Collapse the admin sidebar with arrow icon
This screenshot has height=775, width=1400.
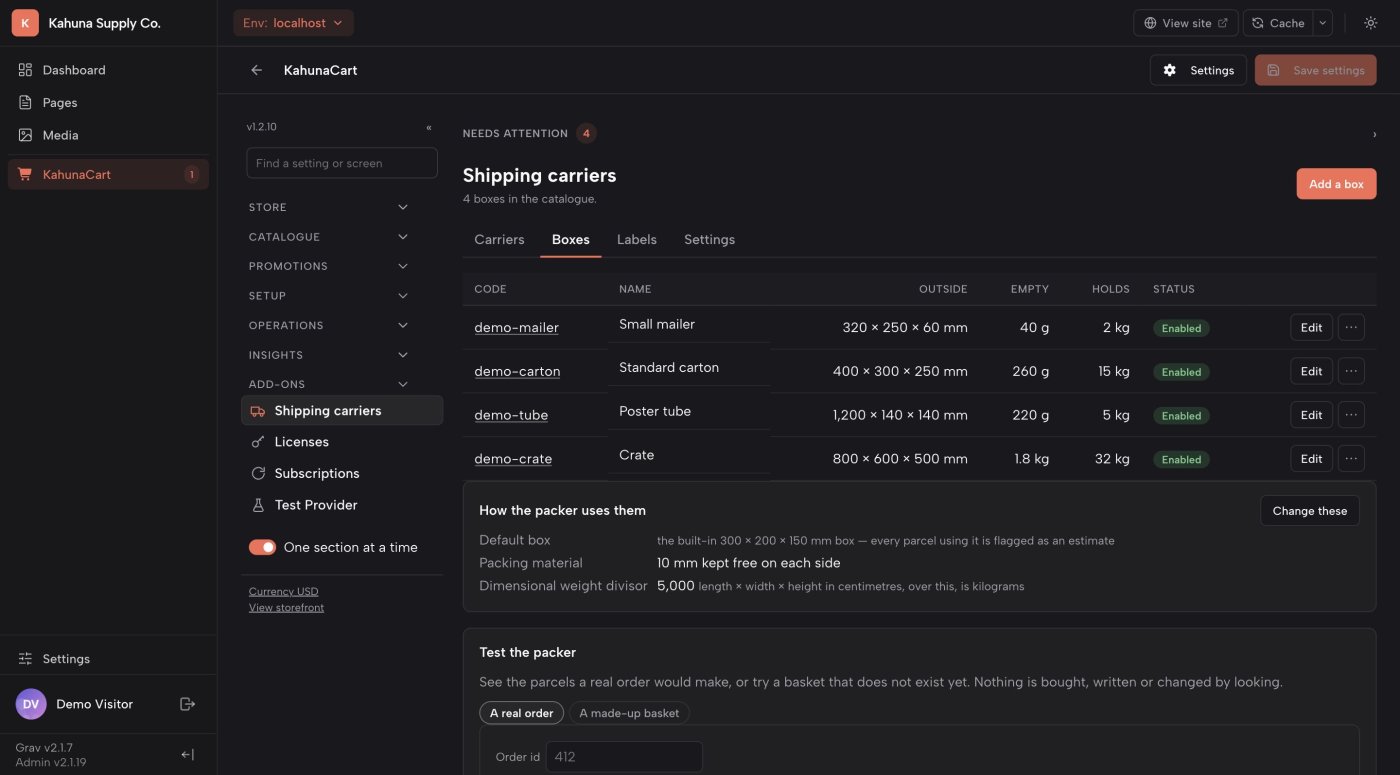[187, 755]
